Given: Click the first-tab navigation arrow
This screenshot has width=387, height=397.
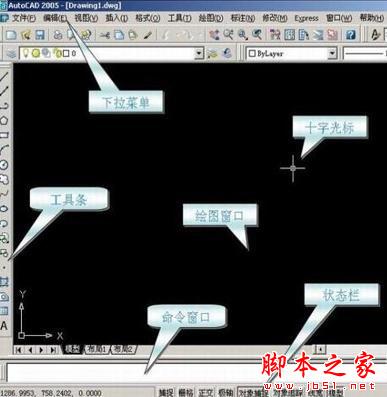Looking at the screenshot, I should 19,350.
